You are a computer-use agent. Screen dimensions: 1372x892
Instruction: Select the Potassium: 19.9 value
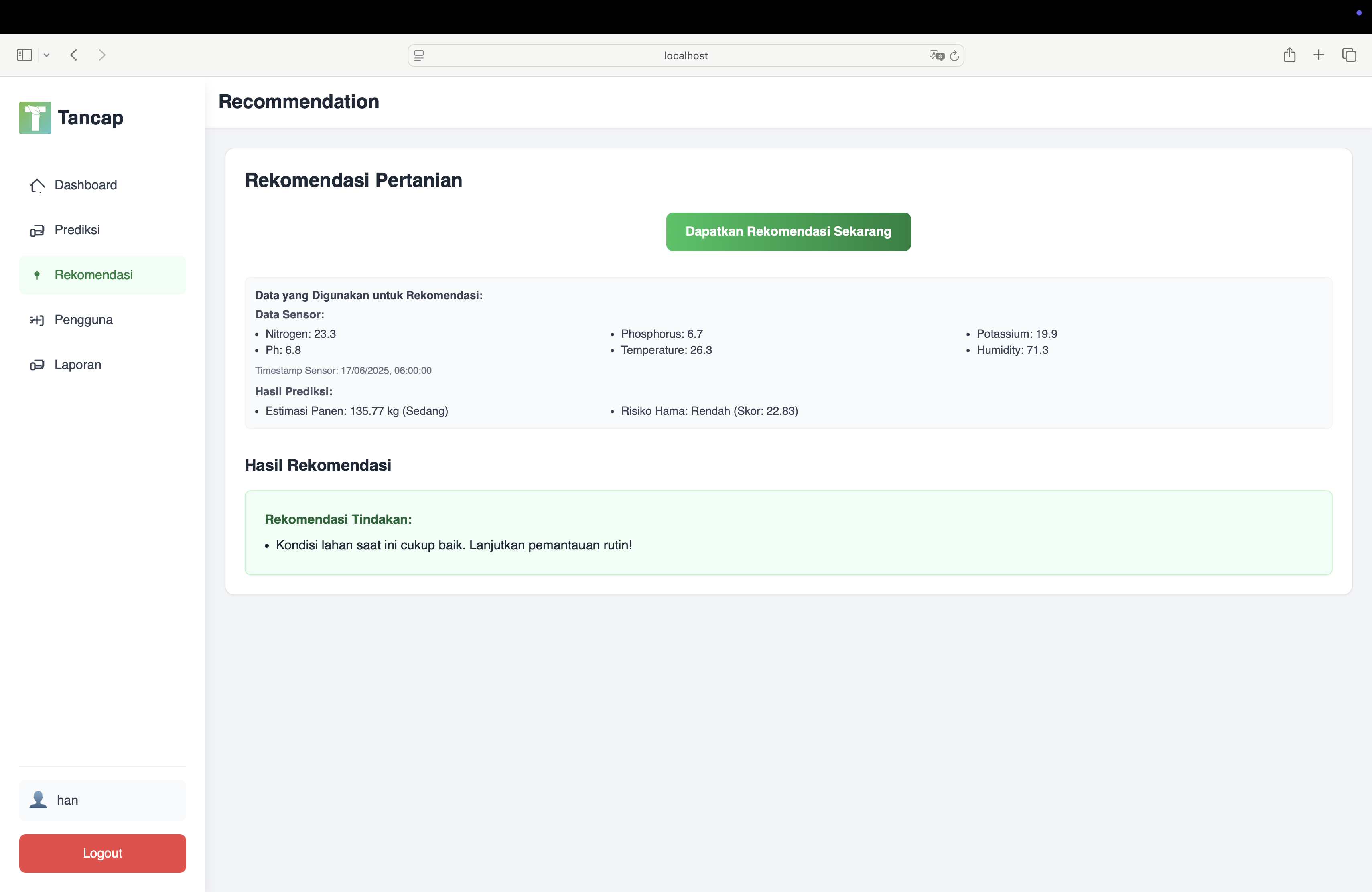[x=1017, y=334]
